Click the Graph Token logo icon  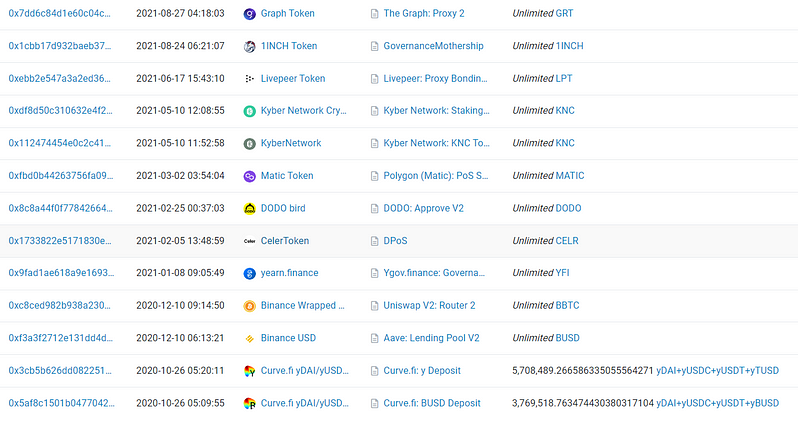(249, 14)
